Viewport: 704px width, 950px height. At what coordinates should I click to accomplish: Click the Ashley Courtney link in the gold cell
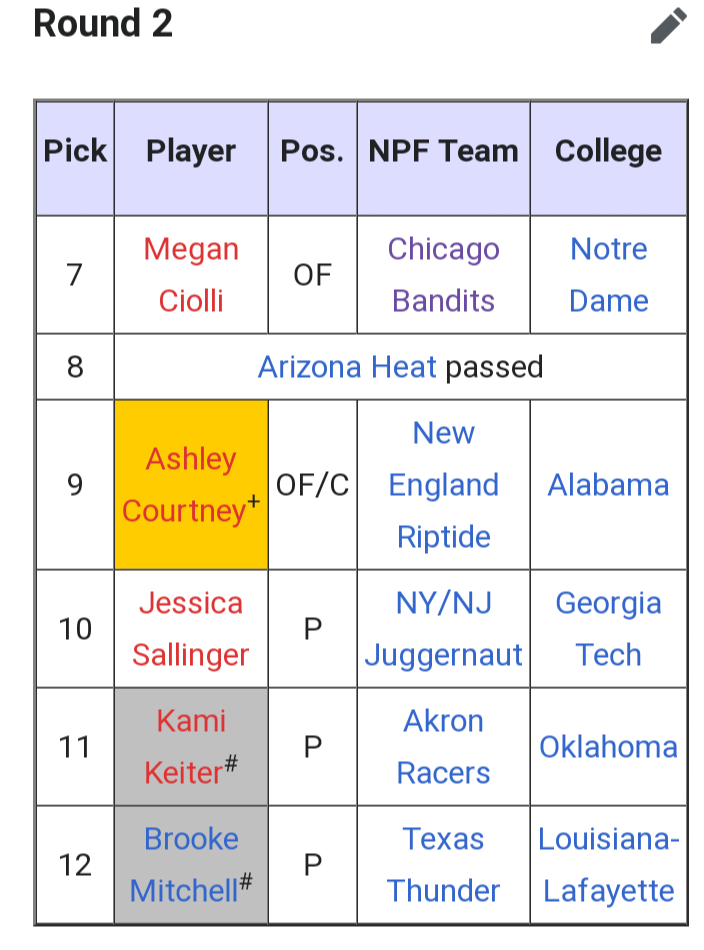click(185, 485)
